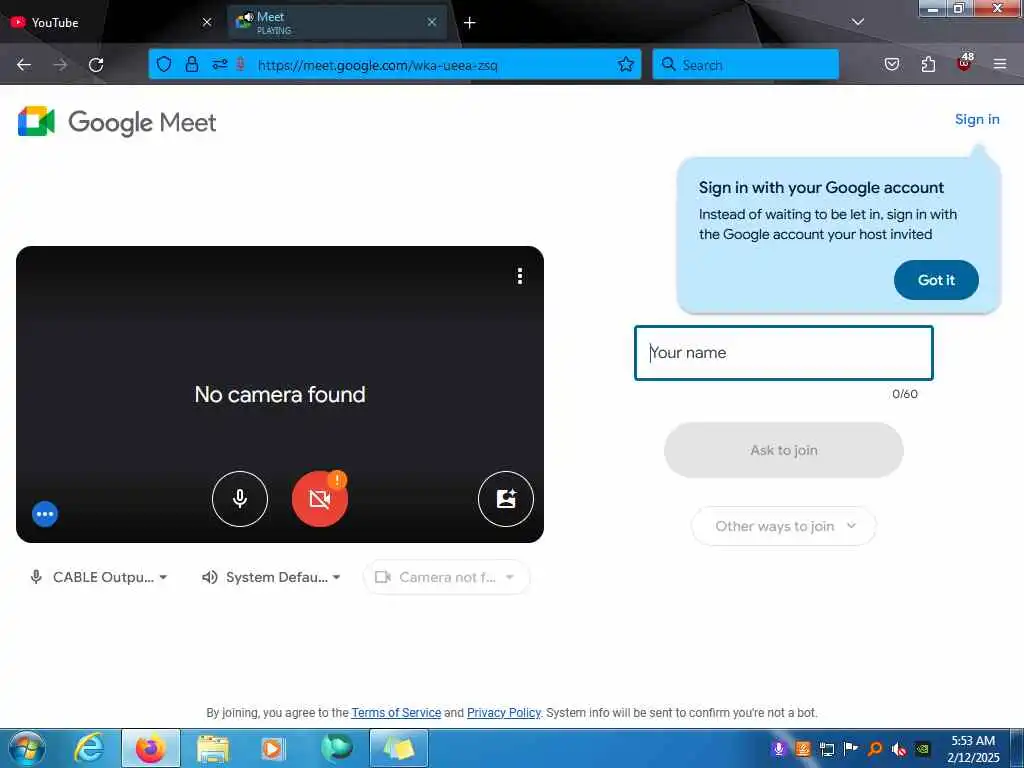
Task: Dismiss tooltip with Got it button
Action: pos(936,280)
